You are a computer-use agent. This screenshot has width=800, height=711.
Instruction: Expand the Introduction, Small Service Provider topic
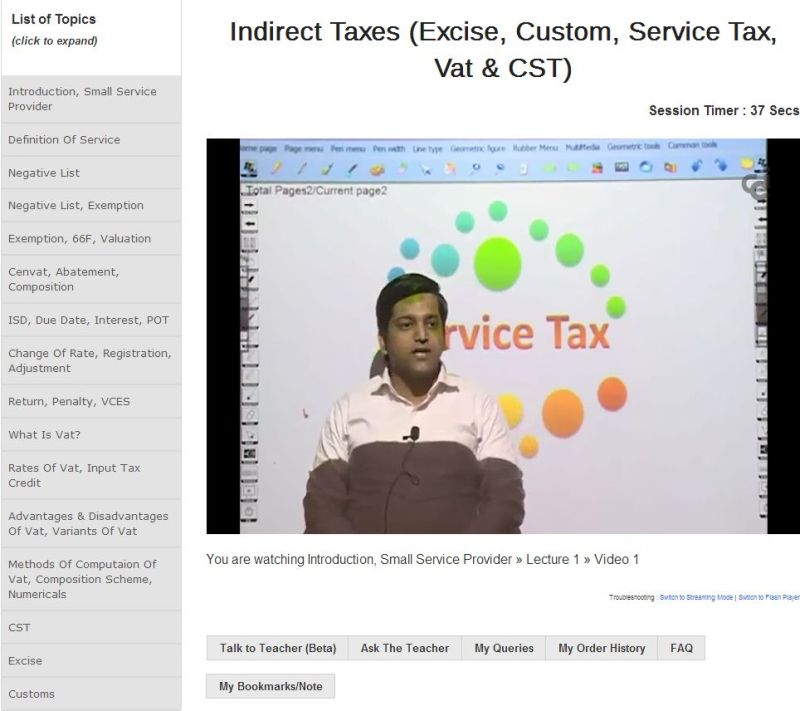pyautogui.click(x=90, y=99)
